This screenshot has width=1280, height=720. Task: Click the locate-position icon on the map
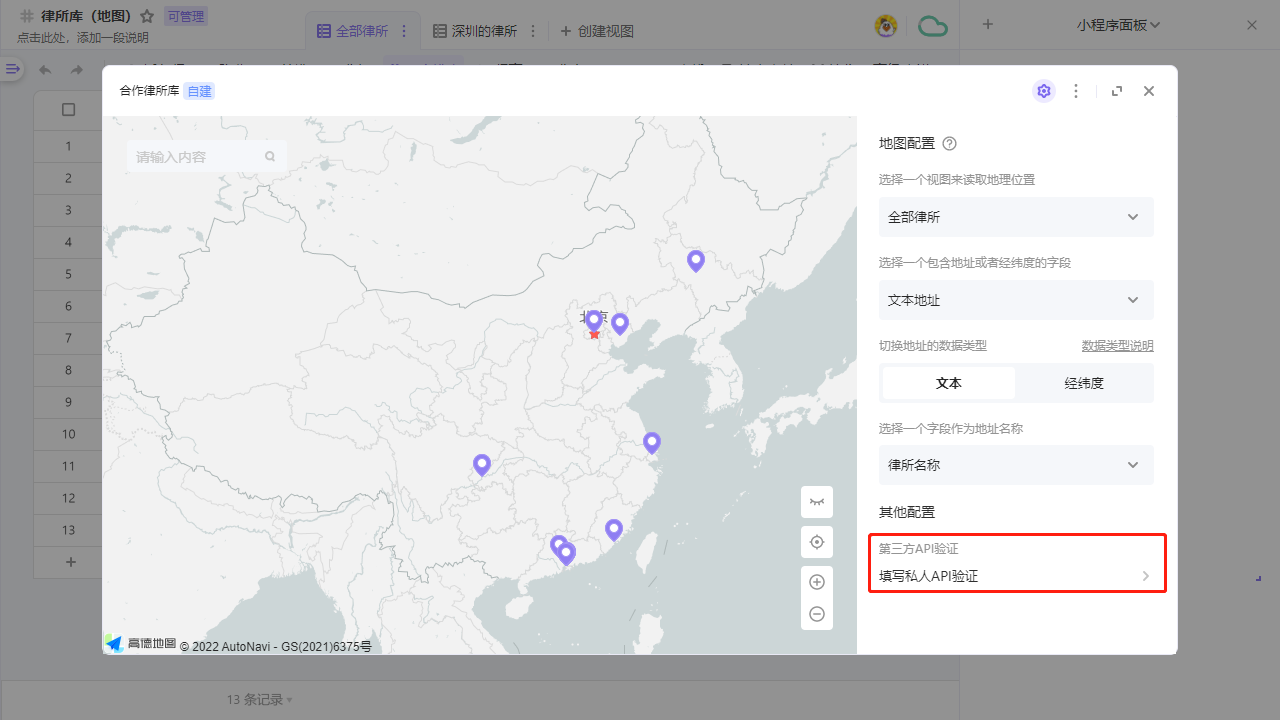816,541
